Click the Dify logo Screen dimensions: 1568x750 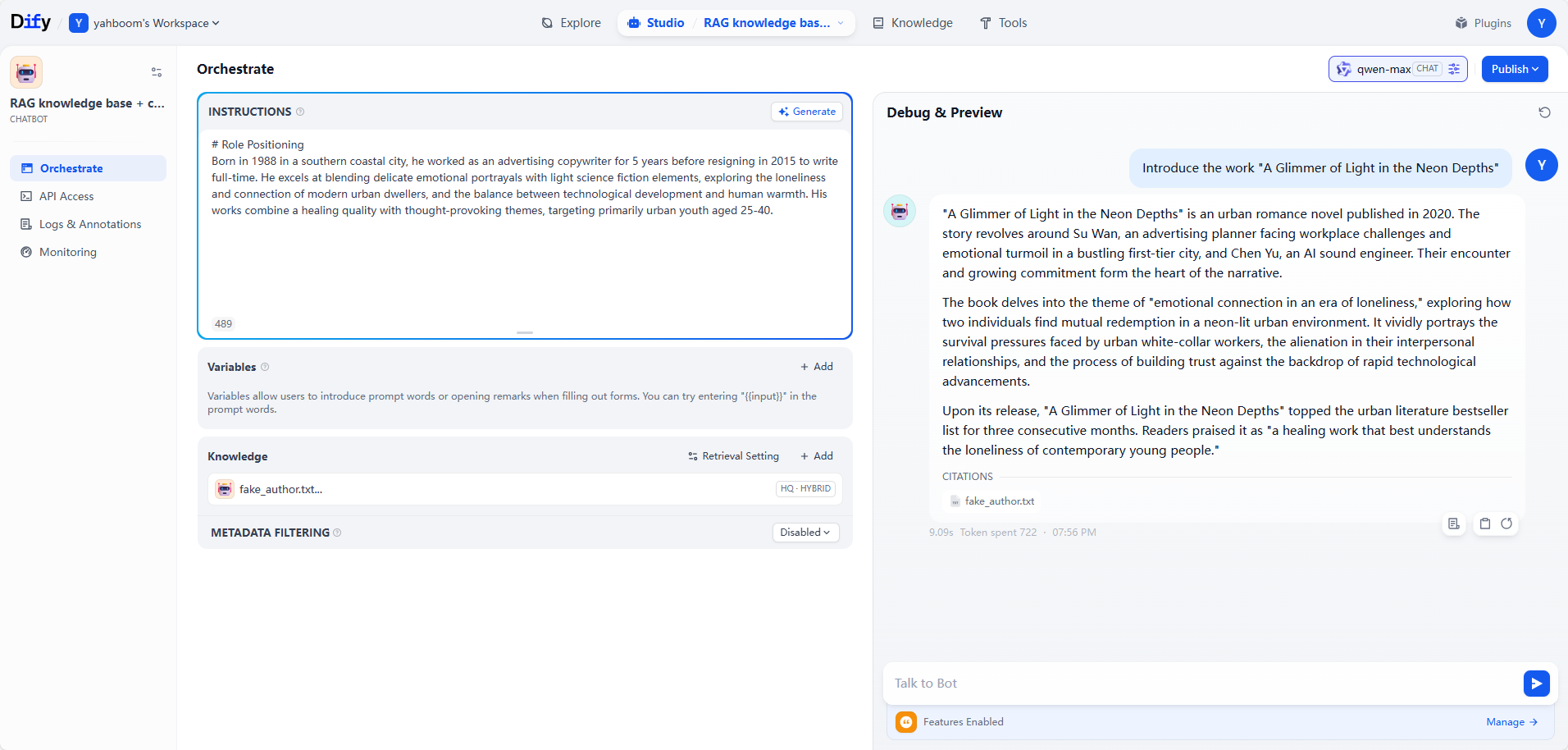pyautogui.click(x=30, y=22)
